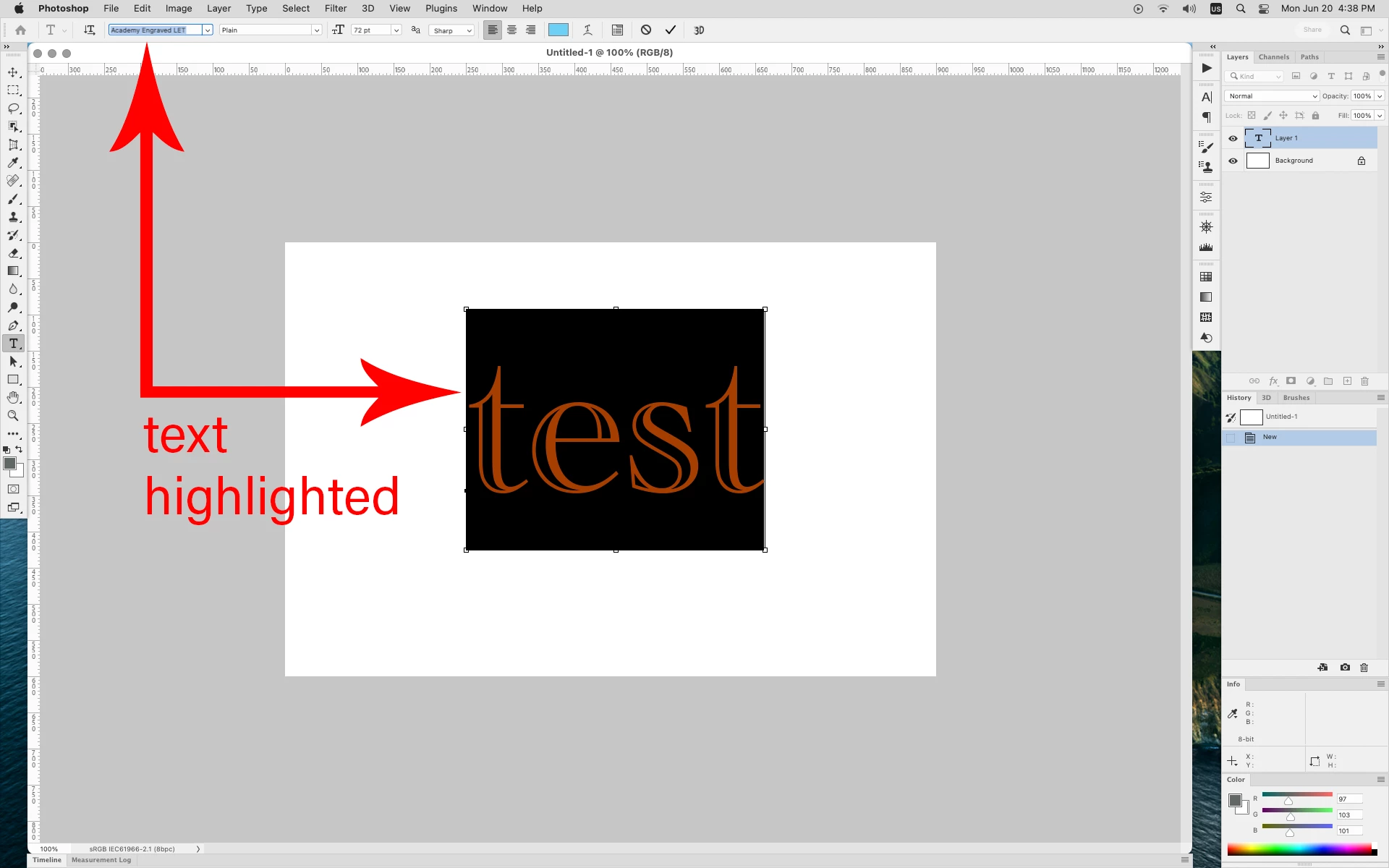Click the font size 72 pt field
Viewport: 1389px width, 868px height.
370,30
